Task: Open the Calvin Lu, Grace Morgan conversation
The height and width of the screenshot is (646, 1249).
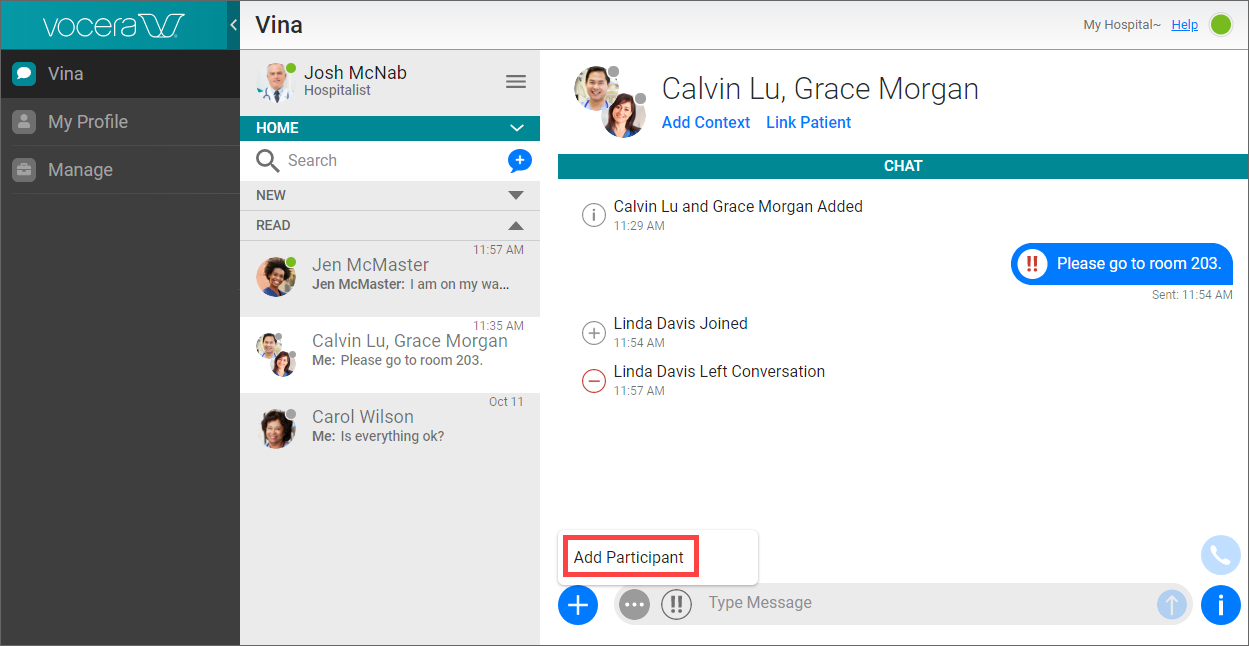Action: point(390,355)
